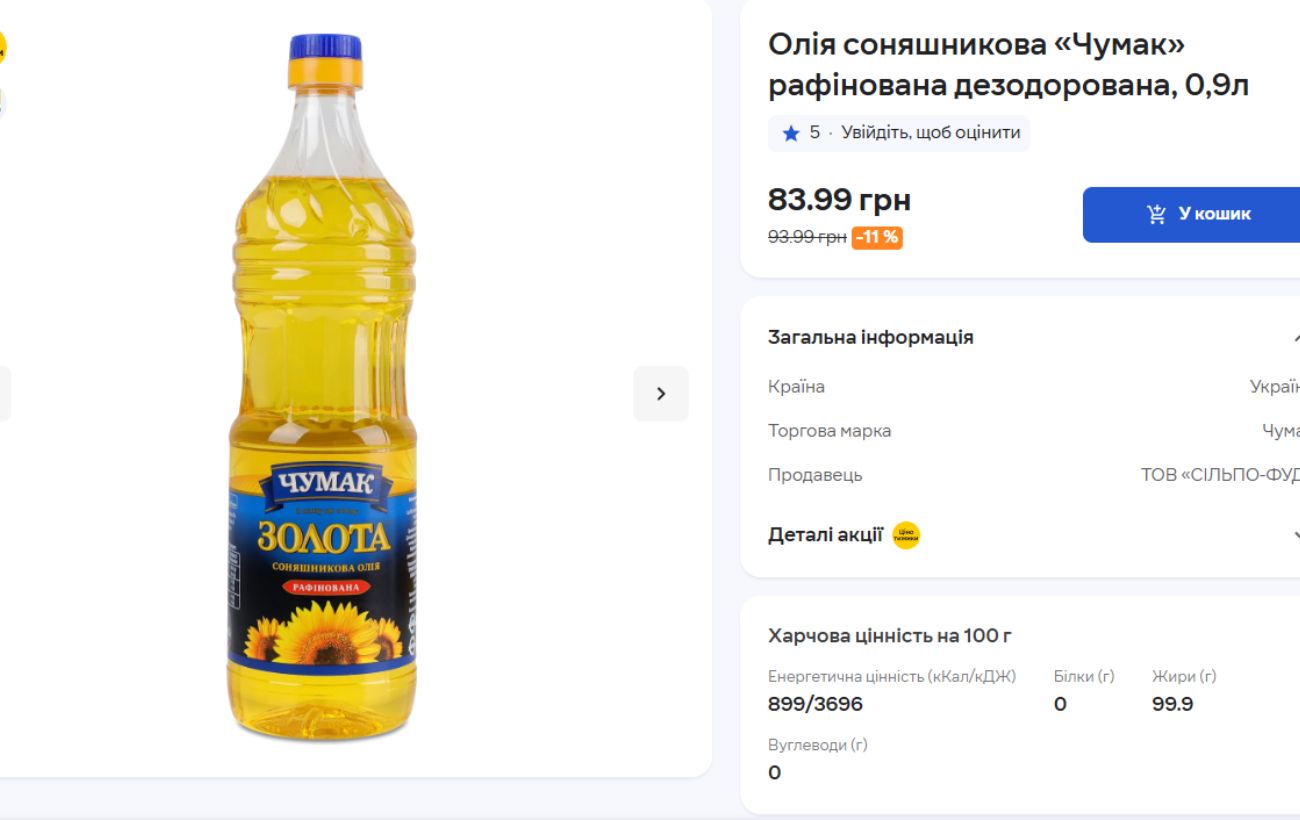Open the Деталі акції details via its chevron

1296,534
